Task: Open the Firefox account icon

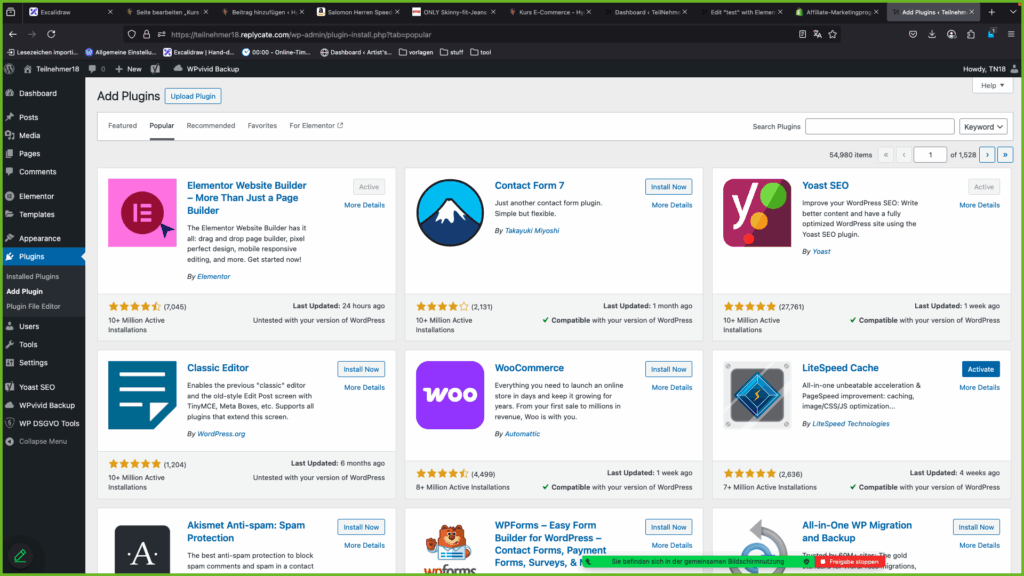Action: pos(952,35)
